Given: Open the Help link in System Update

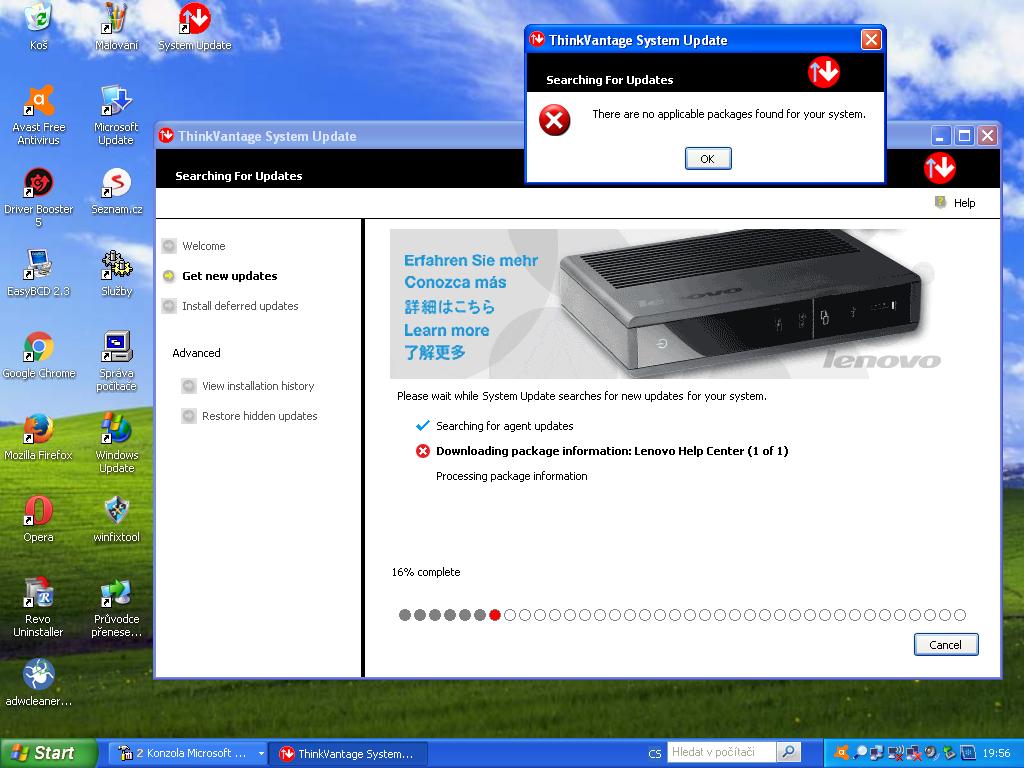Looking at the screenshot, I should tap(964, 202).
